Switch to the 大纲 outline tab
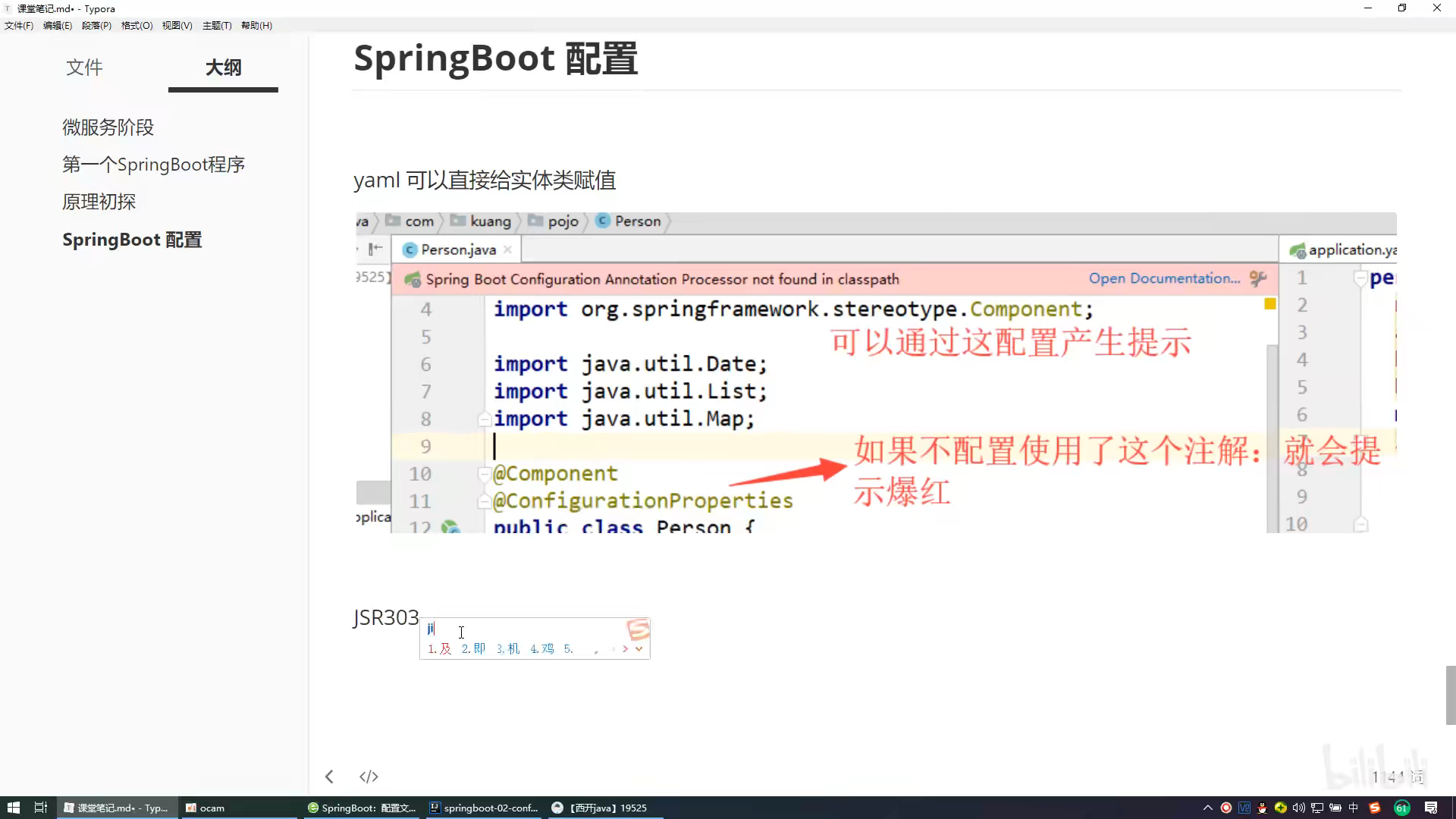1456x819 pixels. pyautogui.click(x=223, y=67)
